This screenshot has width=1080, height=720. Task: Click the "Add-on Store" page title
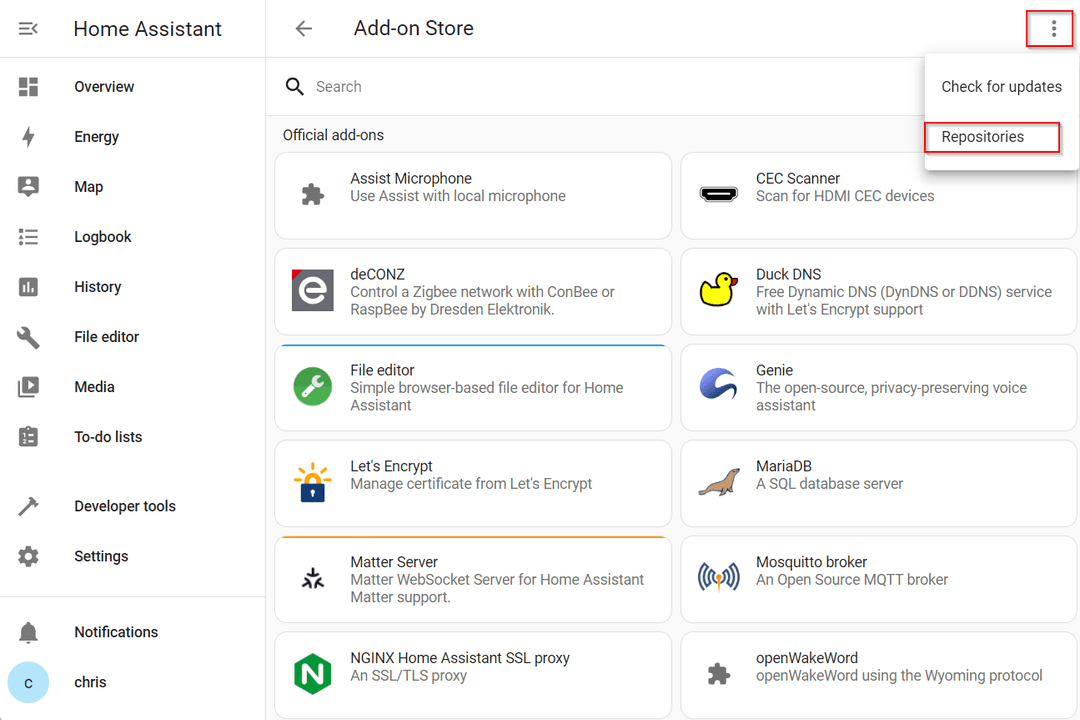click(414, 28)
